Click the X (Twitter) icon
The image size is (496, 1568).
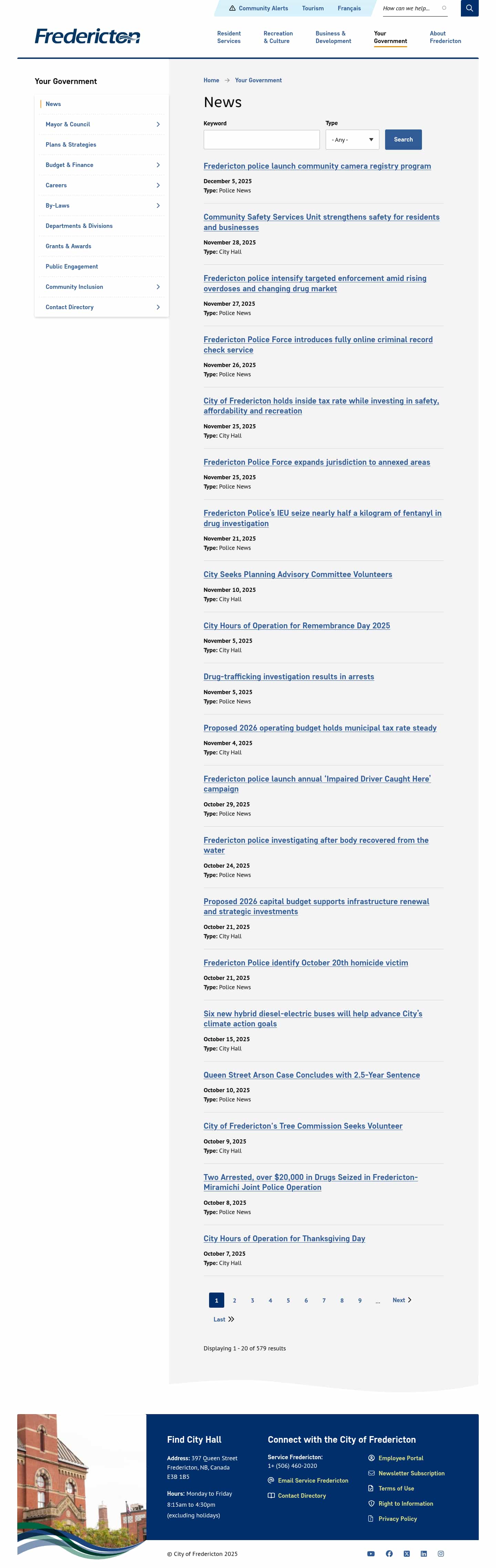406,1554
